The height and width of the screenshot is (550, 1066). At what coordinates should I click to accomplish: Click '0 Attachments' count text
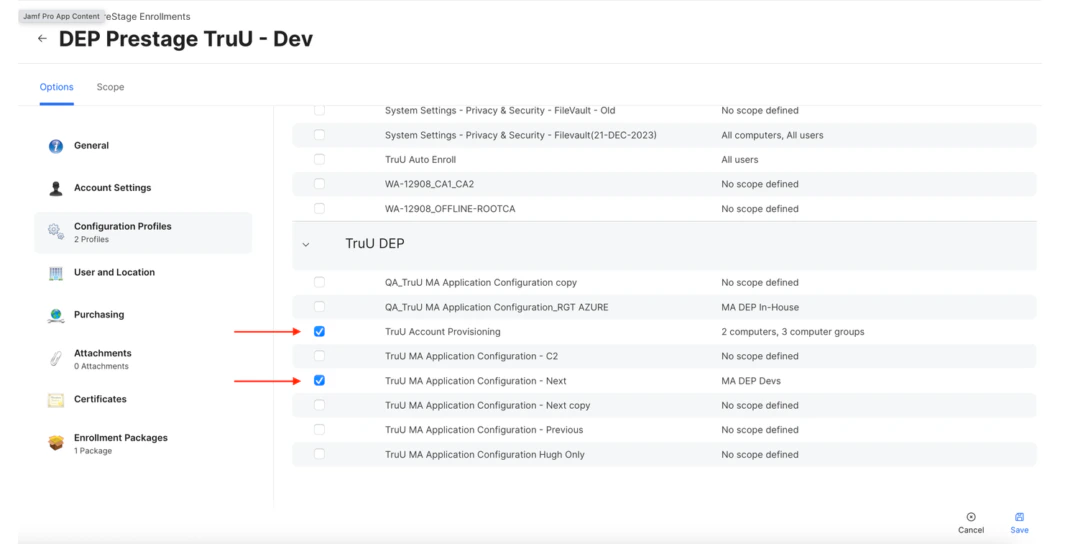coord(101,366)
